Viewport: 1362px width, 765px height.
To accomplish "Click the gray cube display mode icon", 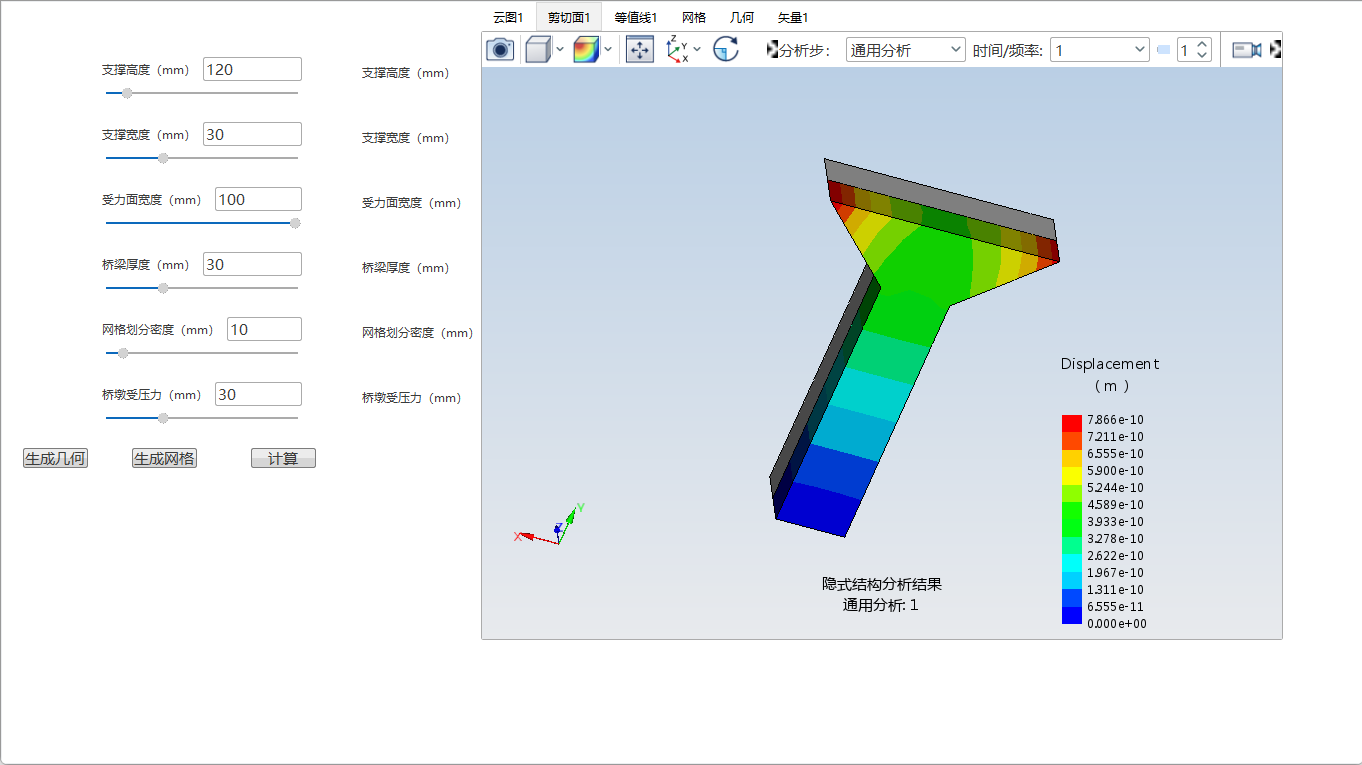I will click(x=538, y=49).
